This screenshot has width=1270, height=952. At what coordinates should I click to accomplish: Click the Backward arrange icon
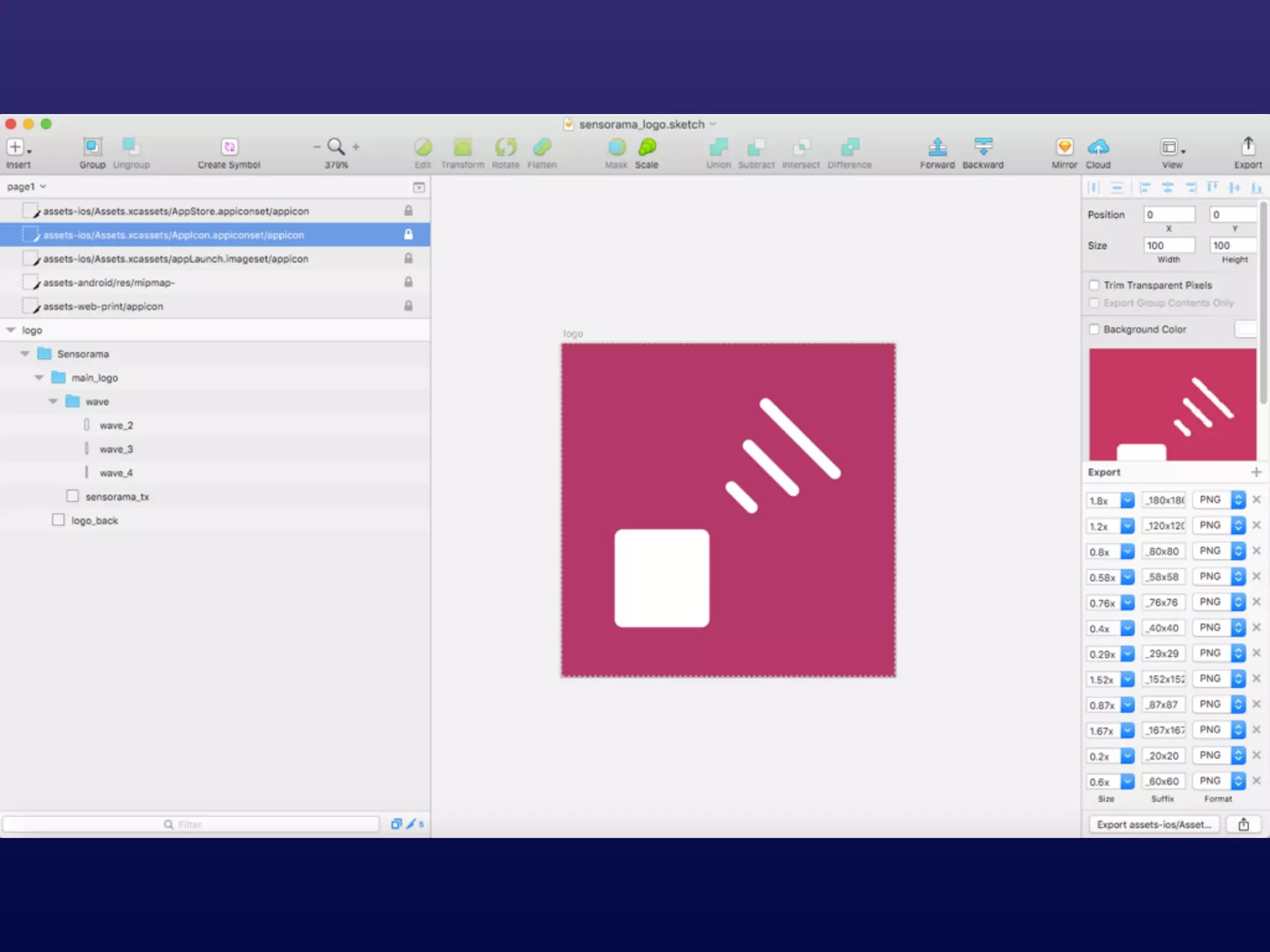click(x=983, y=147)
